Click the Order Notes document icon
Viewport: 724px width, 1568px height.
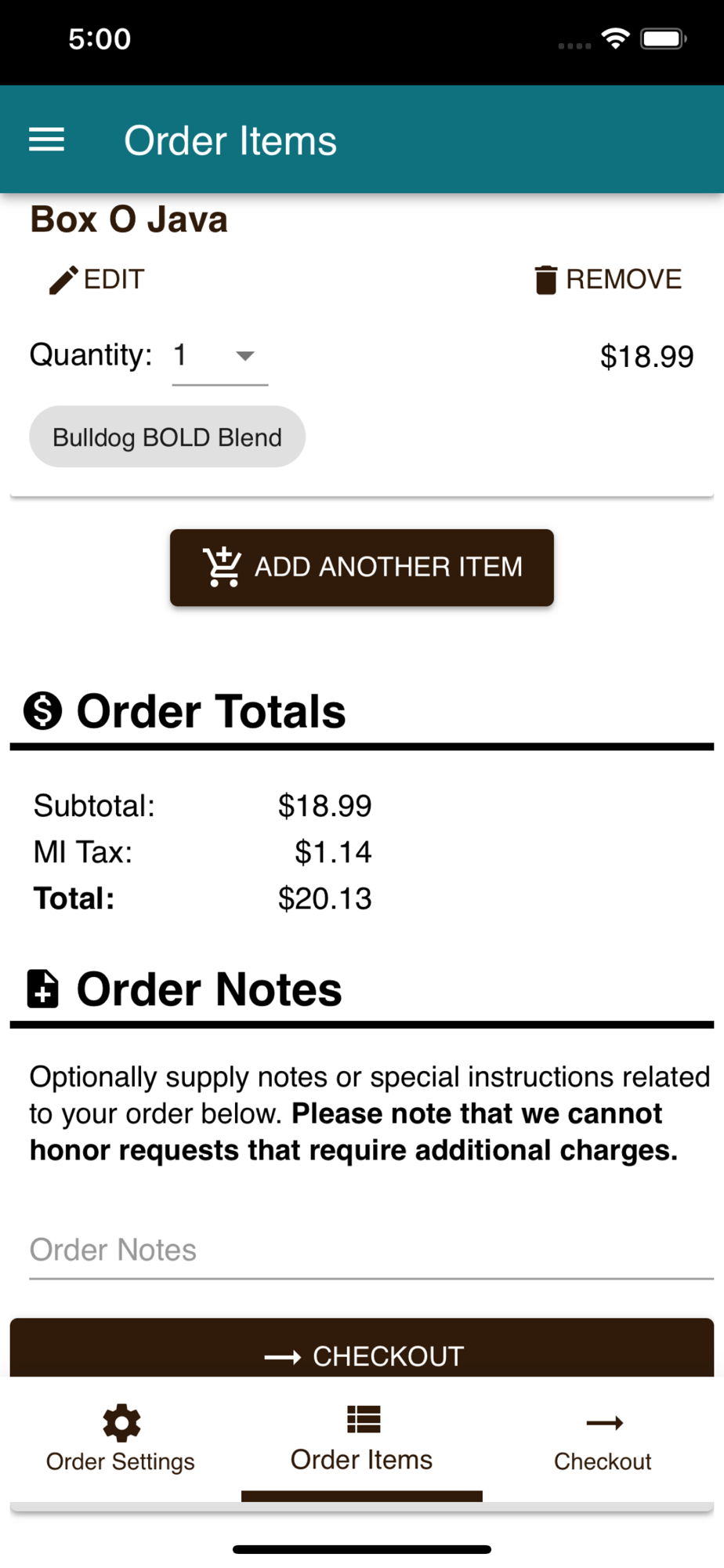[x=43, y=989]
